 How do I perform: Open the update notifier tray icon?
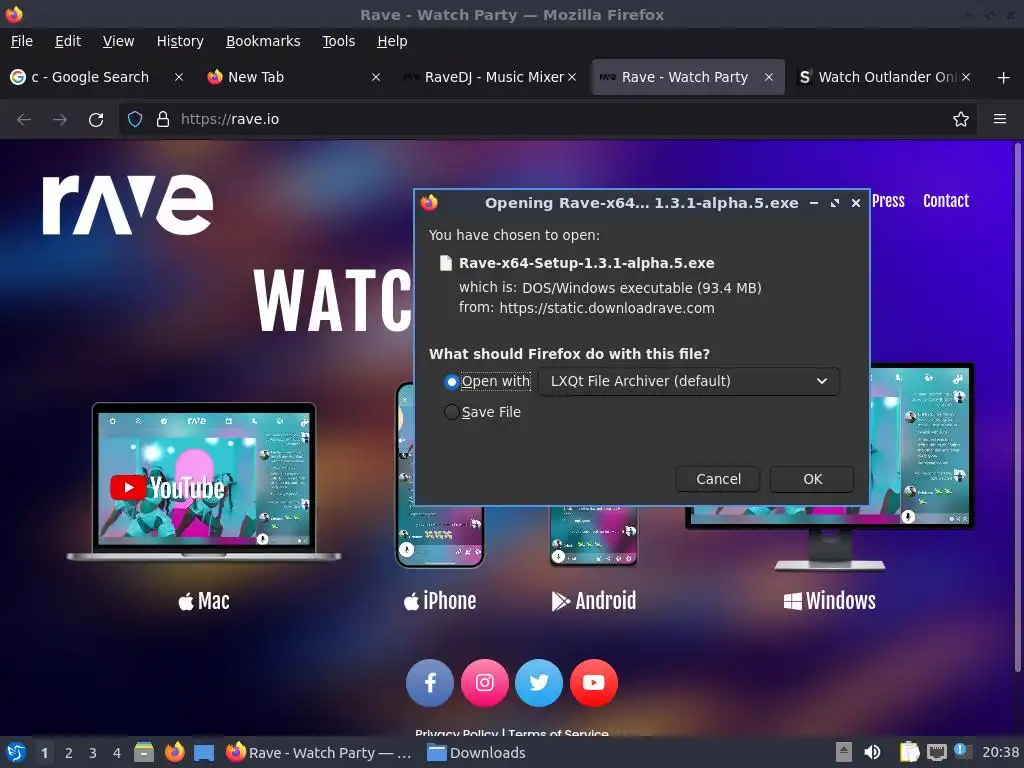[x=963, y=752]
